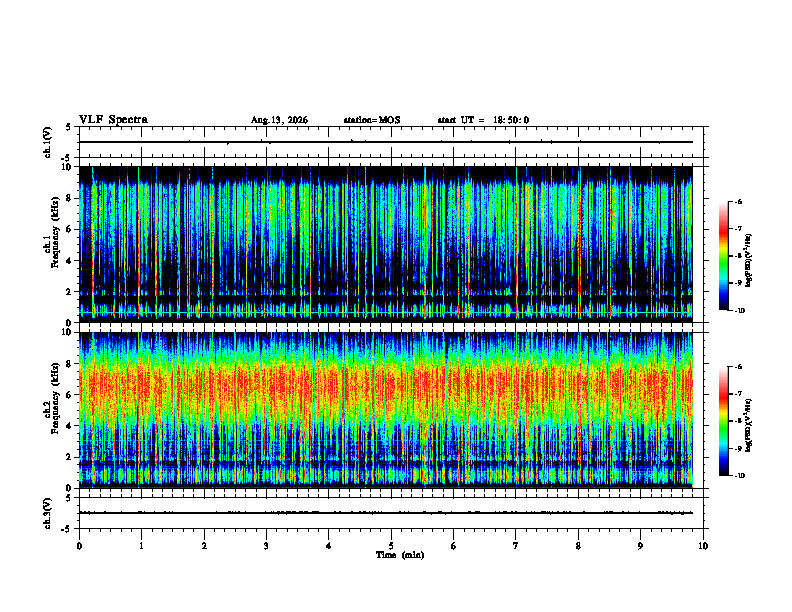Screen dimensions: 792x612
Task: Click the '-7' label on ch.2 color bar
Action: click(738, 394)
